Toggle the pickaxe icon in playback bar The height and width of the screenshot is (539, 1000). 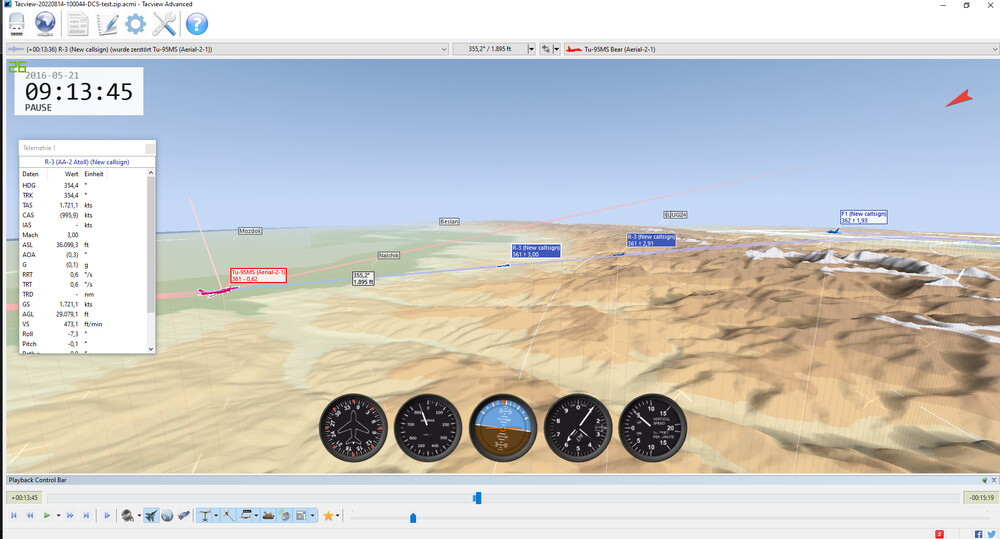[x=228, y=515]
